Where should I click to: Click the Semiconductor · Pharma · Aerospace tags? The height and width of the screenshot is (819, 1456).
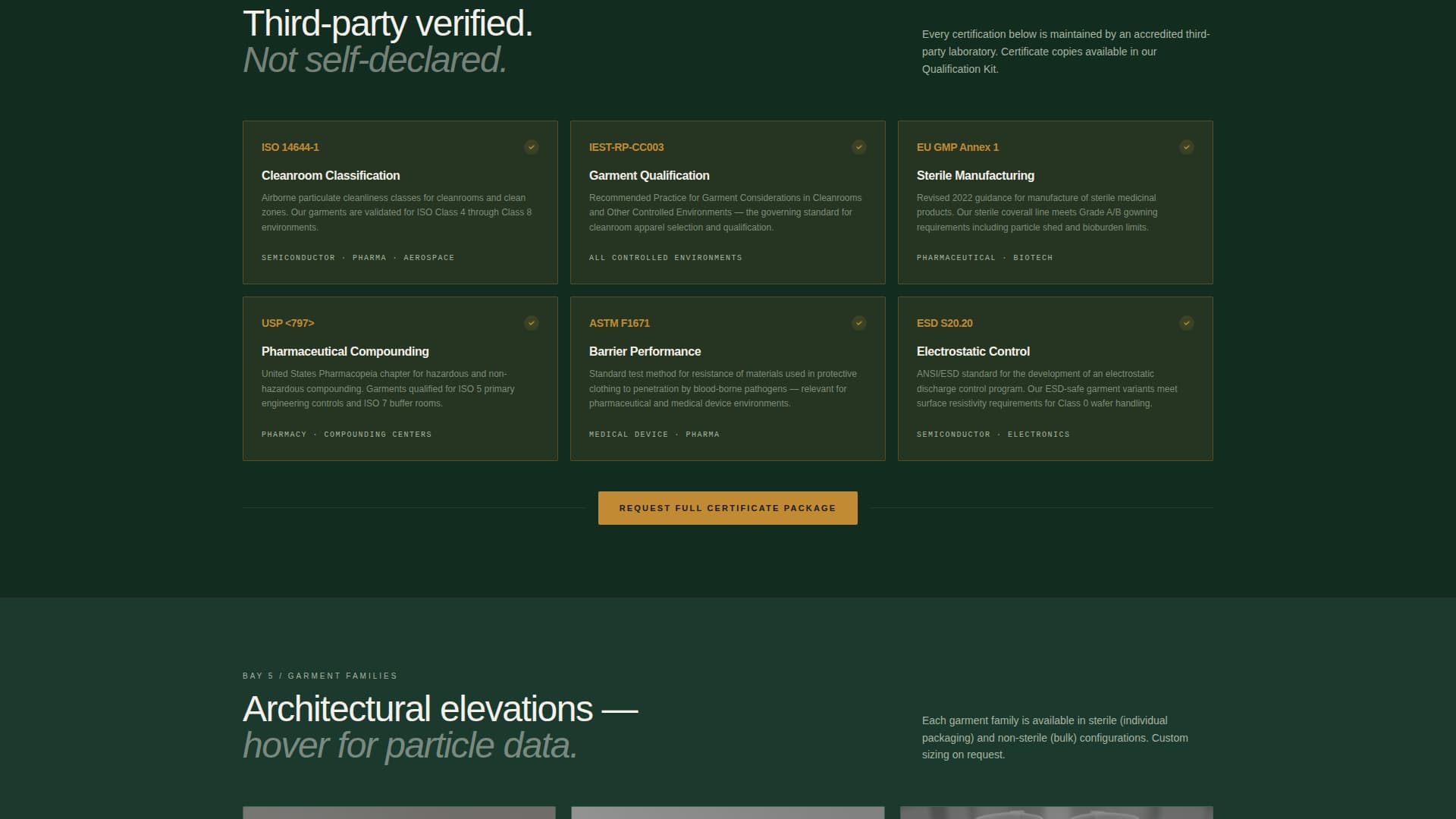[358, 258]
